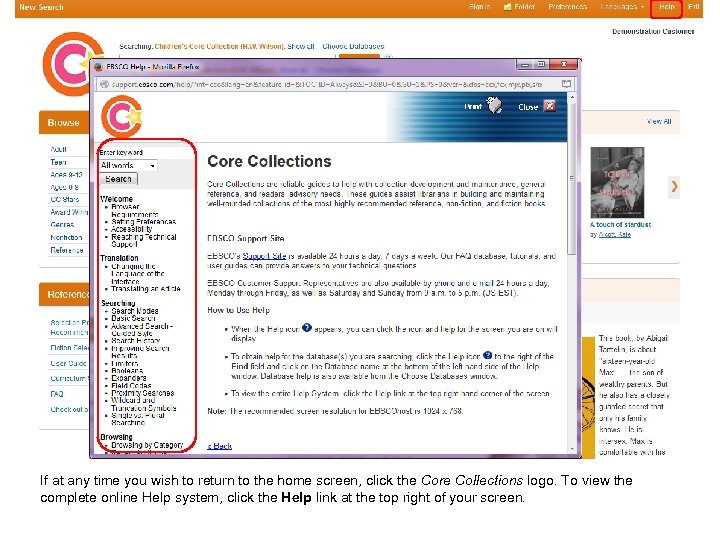This screenshot has height=540, width=720.
Task: Open Expanders help topic
Action: coord(129,378)
